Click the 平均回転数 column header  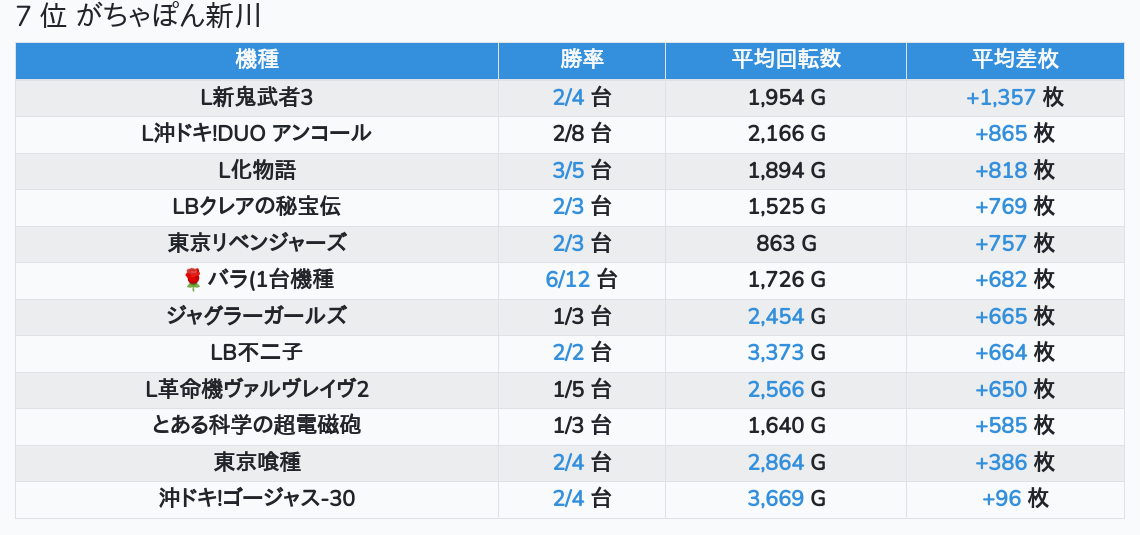click(x=786, y=59)
